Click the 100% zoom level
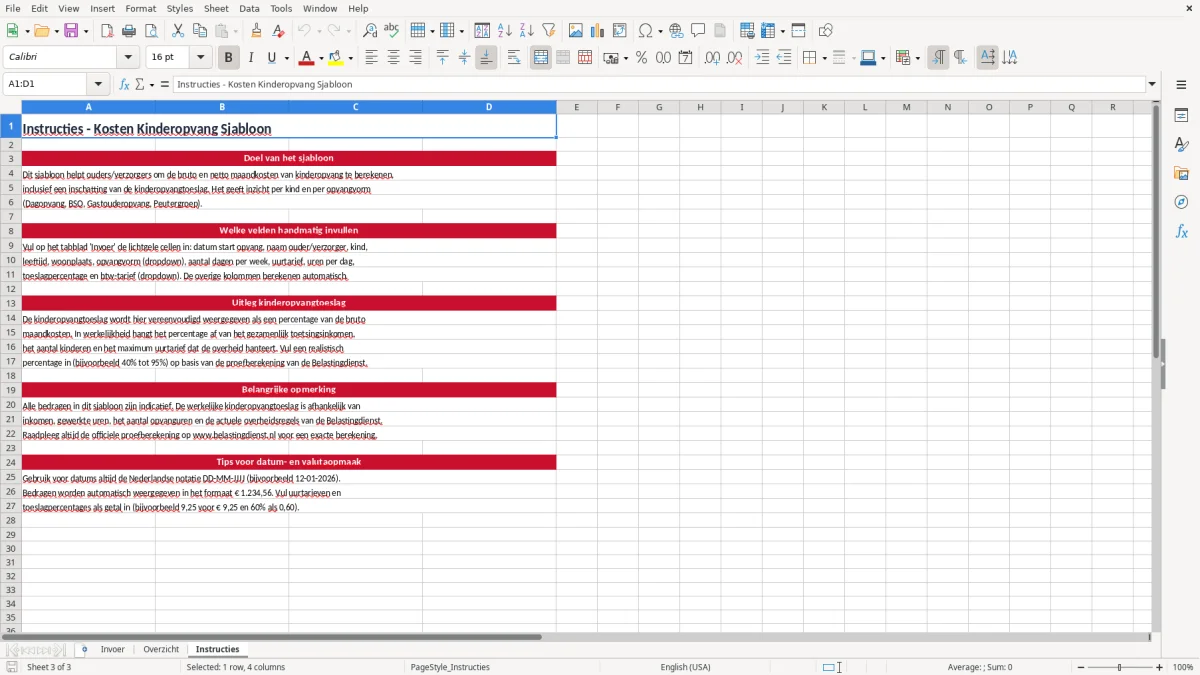This screenshot has height=675, width=1200. (1183, 667)
